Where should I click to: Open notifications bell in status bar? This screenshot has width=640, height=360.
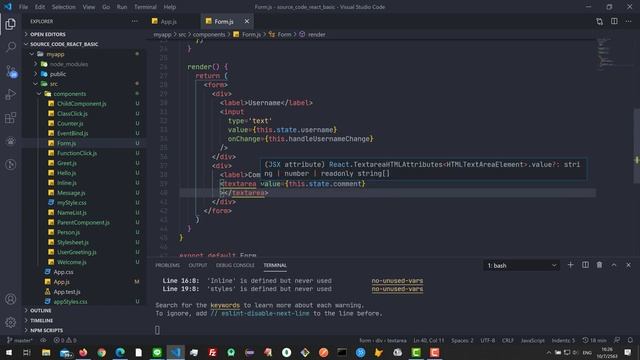pyautogui.click(x=630, y=340)
